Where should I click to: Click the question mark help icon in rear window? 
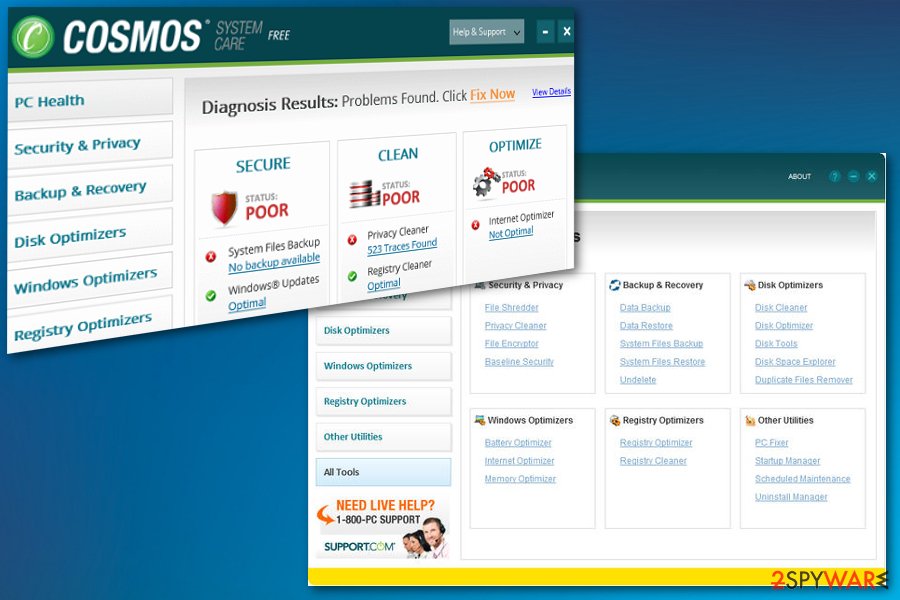click(x=835, y=176)
